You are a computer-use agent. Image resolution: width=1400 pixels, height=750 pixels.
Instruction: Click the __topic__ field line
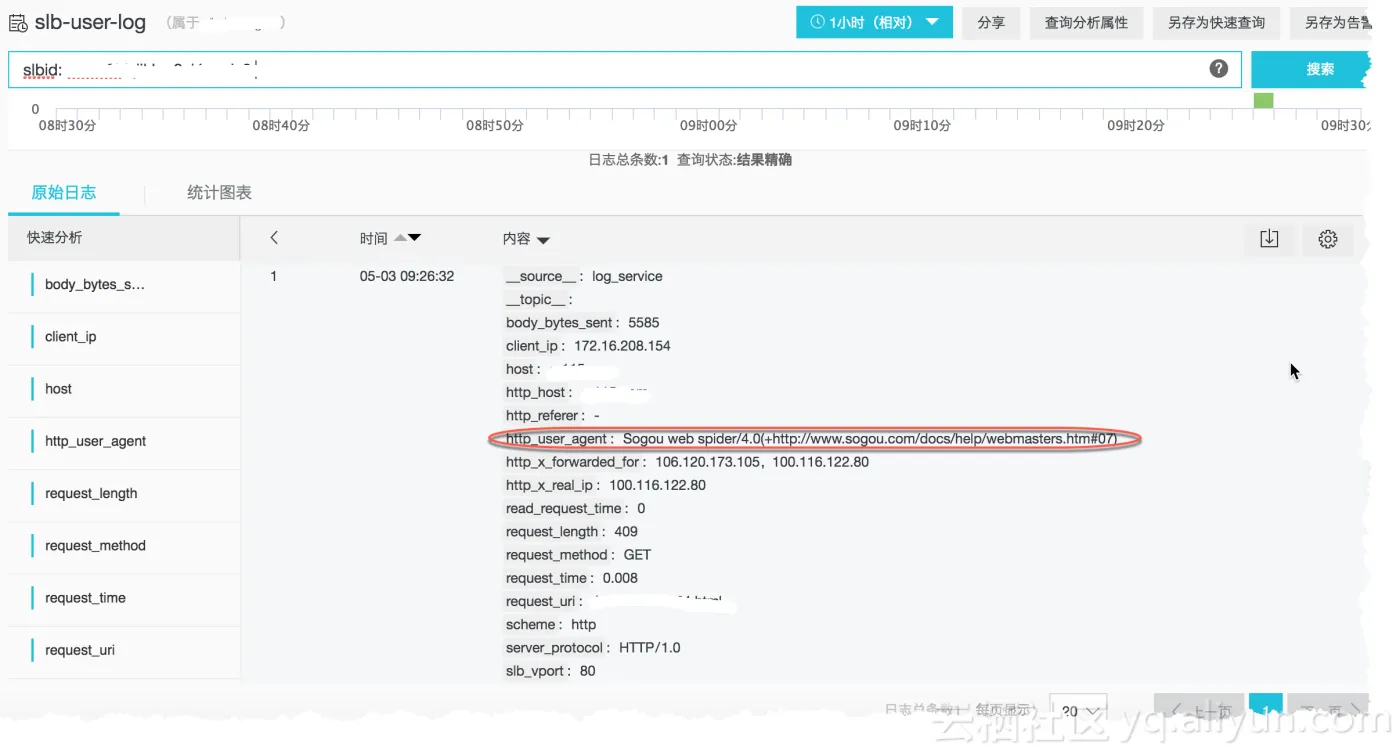(x=539, y=300)
